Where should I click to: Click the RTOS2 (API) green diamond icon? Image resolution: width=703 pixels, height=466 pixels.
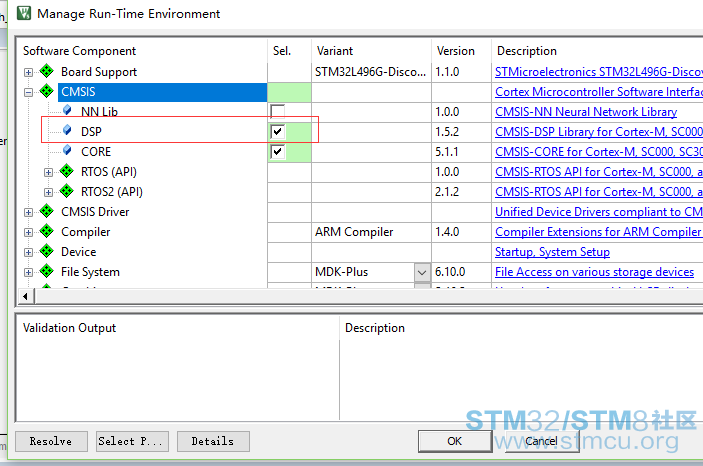click(x=66, y=191)
